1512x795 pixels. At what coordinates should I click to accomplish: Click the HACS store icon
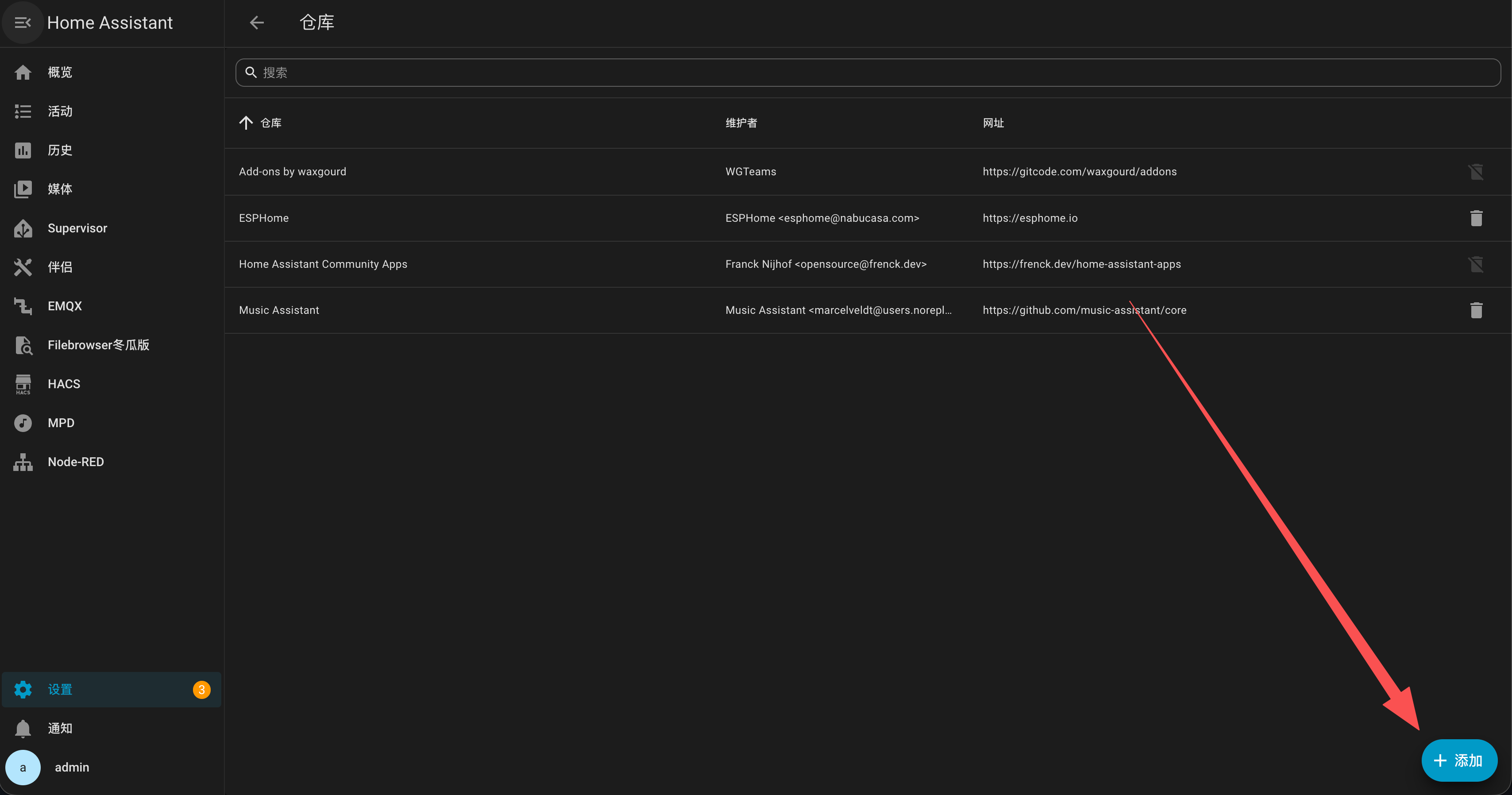pyautogui.click(x=23, y=384)
